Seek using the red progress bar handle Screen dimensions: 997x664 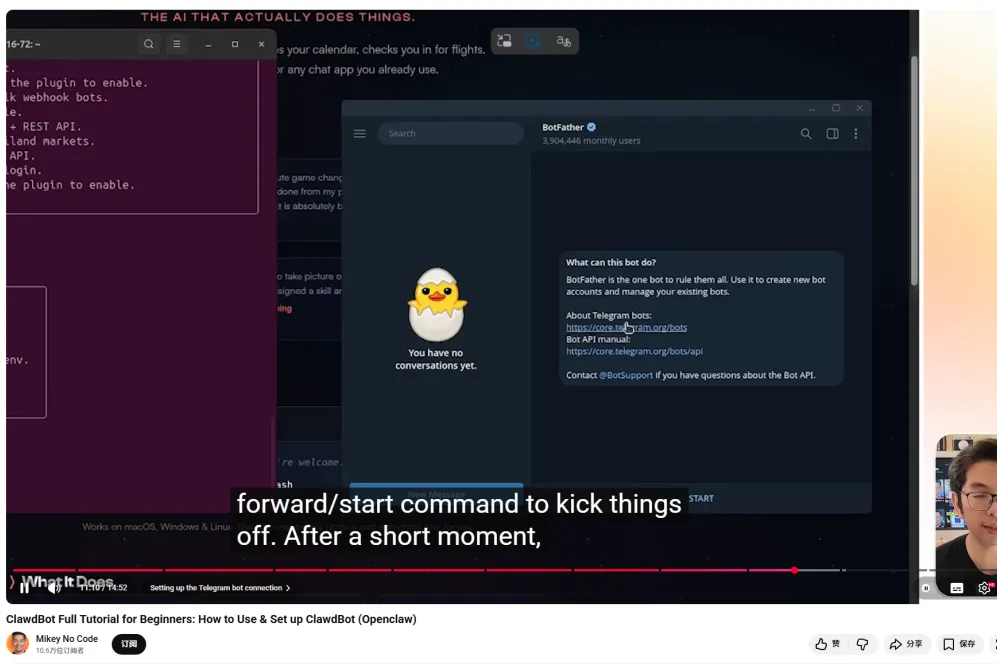coord(795,571)
